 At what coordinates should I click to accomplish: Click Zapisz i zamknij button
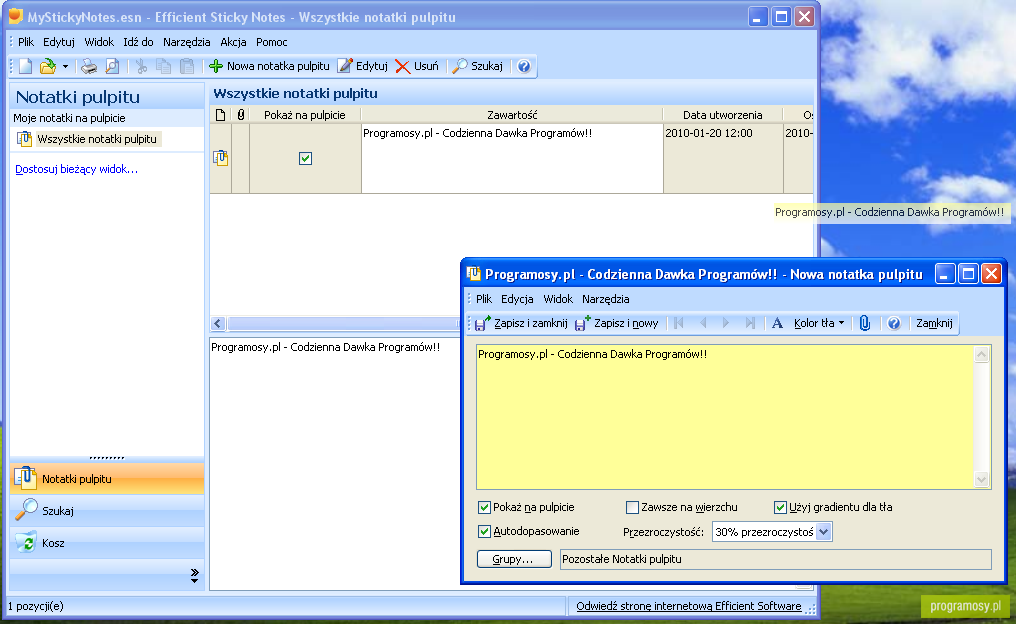point(522,323)
